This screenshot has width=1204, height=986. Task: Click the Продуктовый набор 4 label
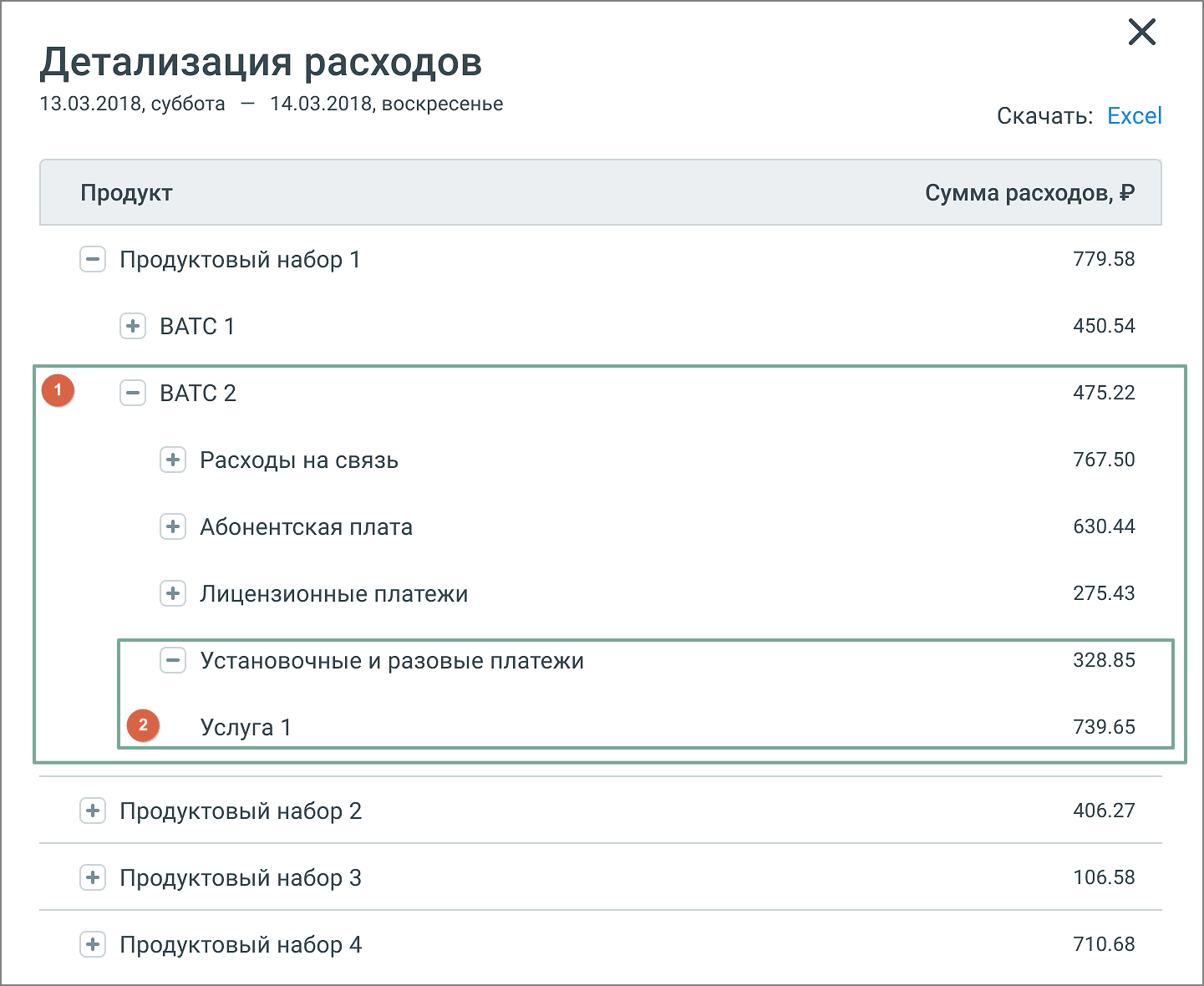241,945
